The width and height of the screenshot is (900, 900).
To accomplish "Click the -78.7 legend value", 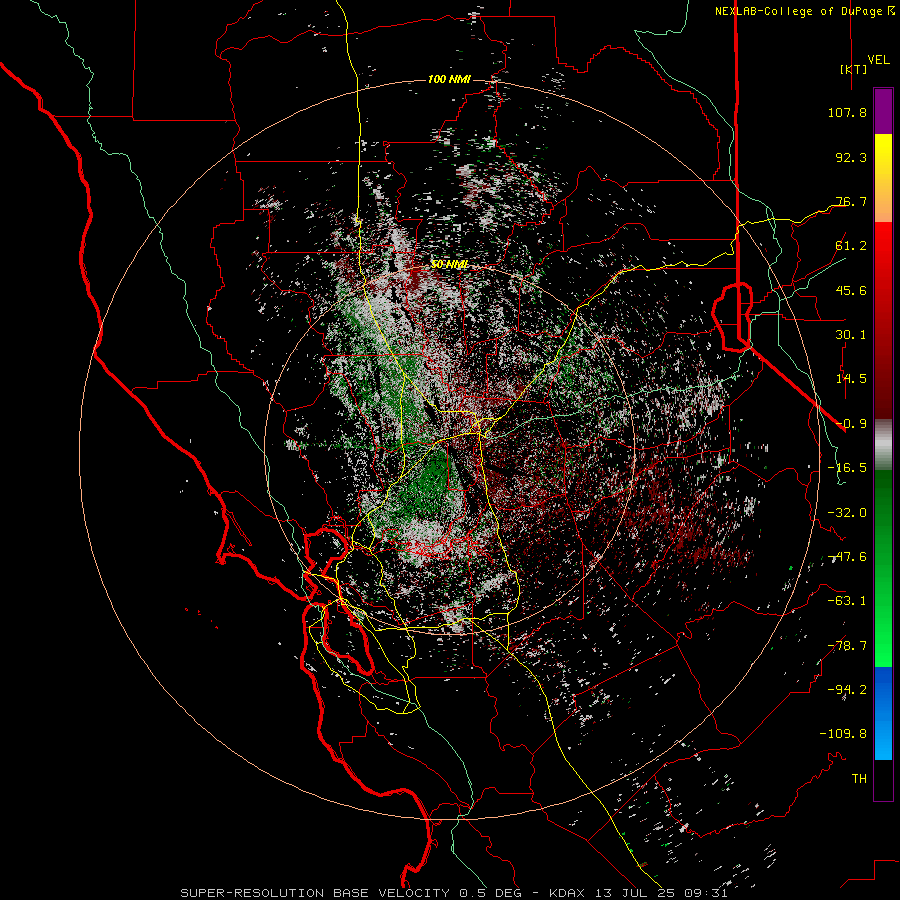I will pos(847,646).
